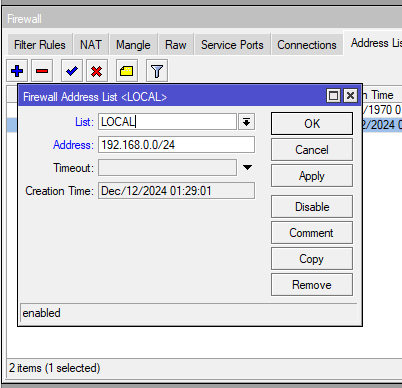The image size is (402, 388).
Task: Click the Time column header
Action: pyautogui.click(x=382, y=95)
